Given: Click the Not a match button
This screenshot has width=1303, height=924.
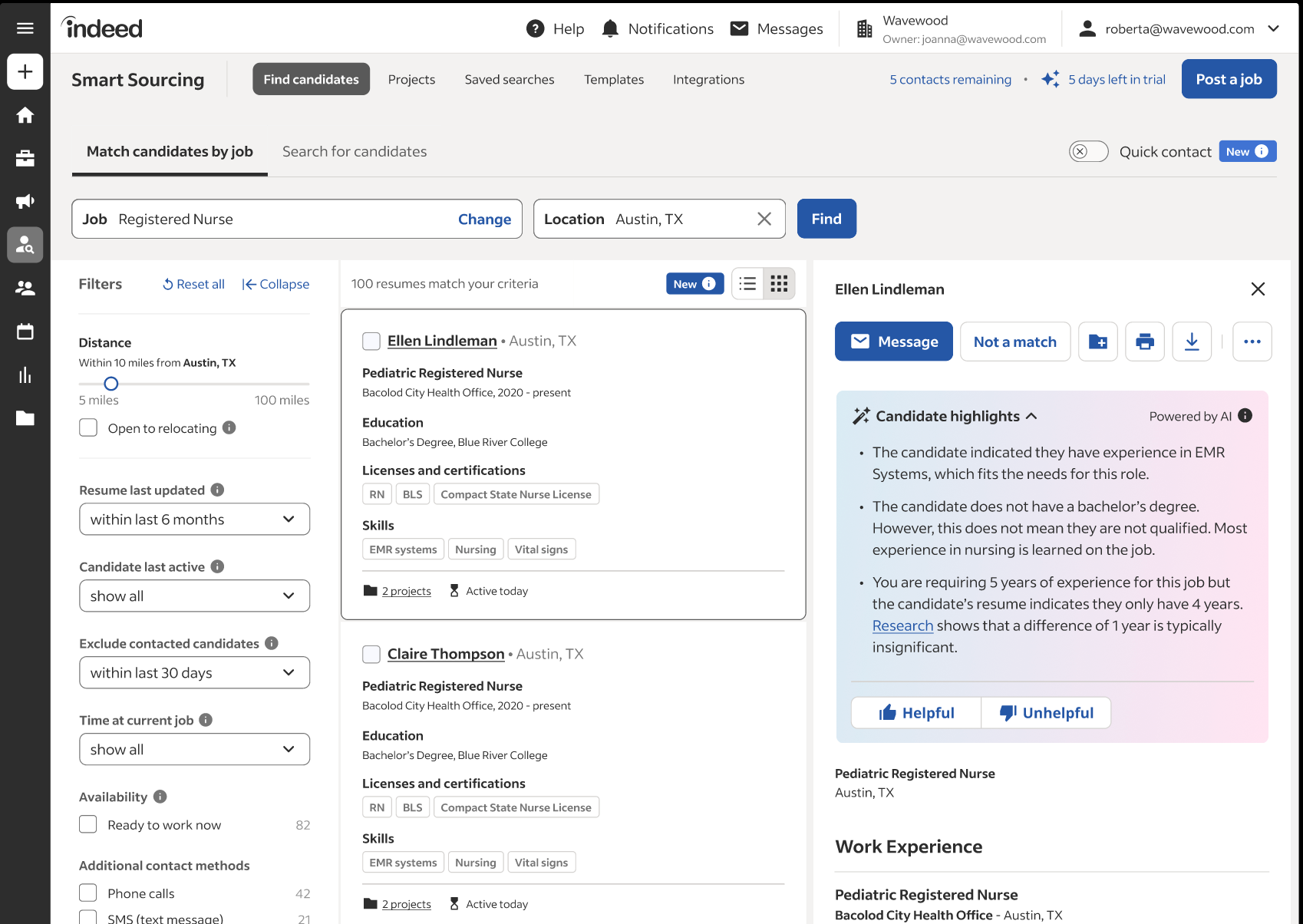Looking at the screenshot, I should (x=1014, y=342).
